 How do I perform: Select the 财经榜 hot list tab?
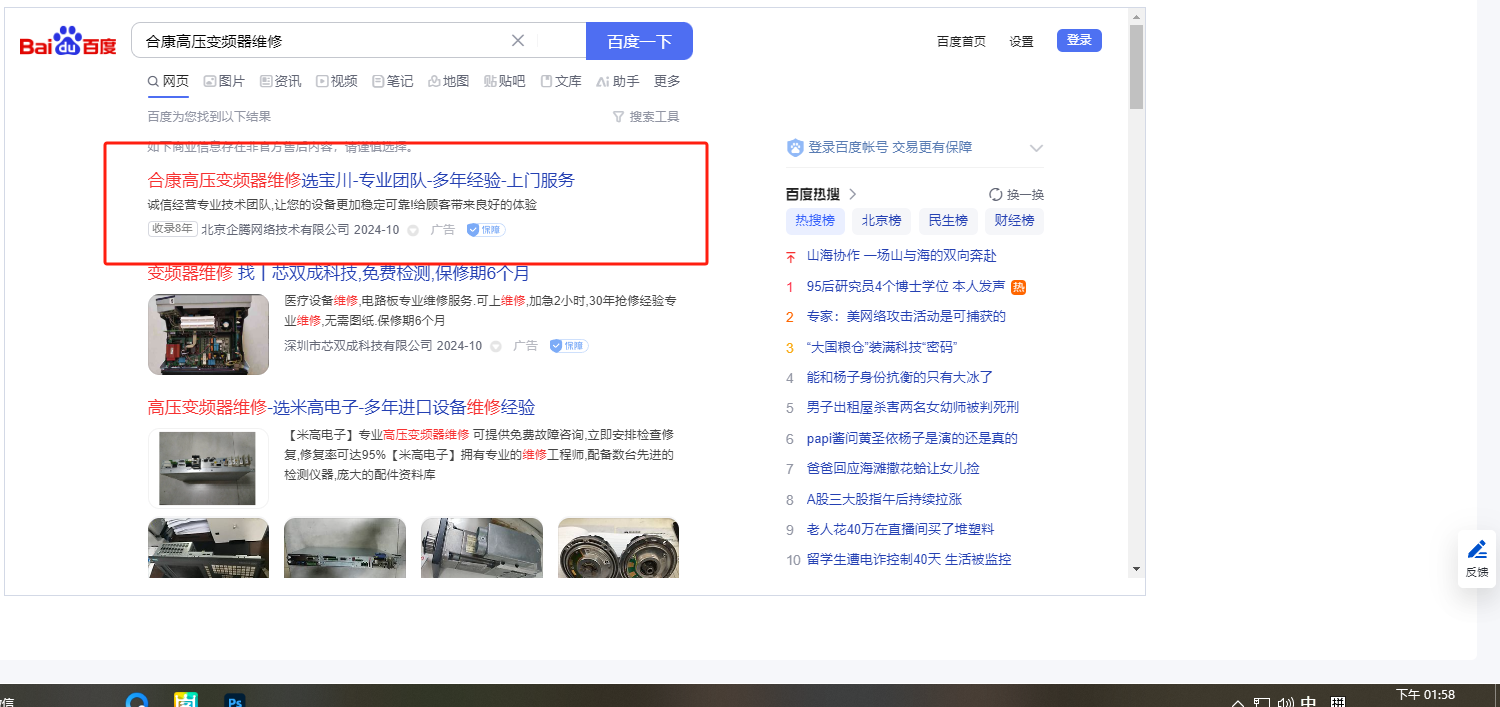pos(1014,221)
